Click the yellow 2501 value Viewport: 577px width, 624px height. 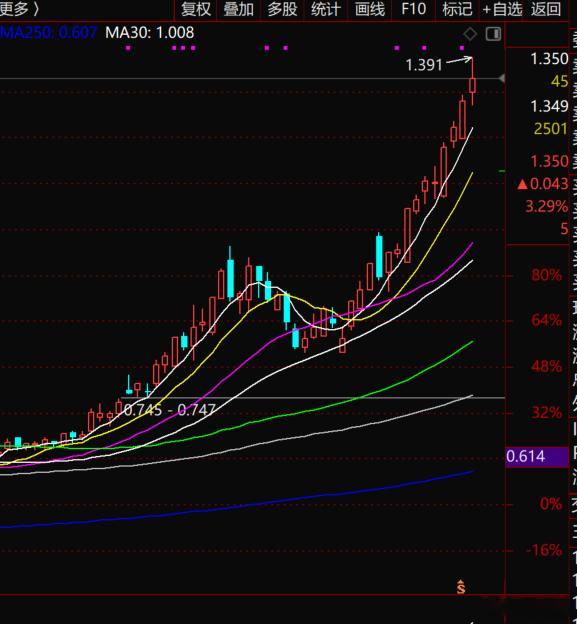(x=551, y=129)
